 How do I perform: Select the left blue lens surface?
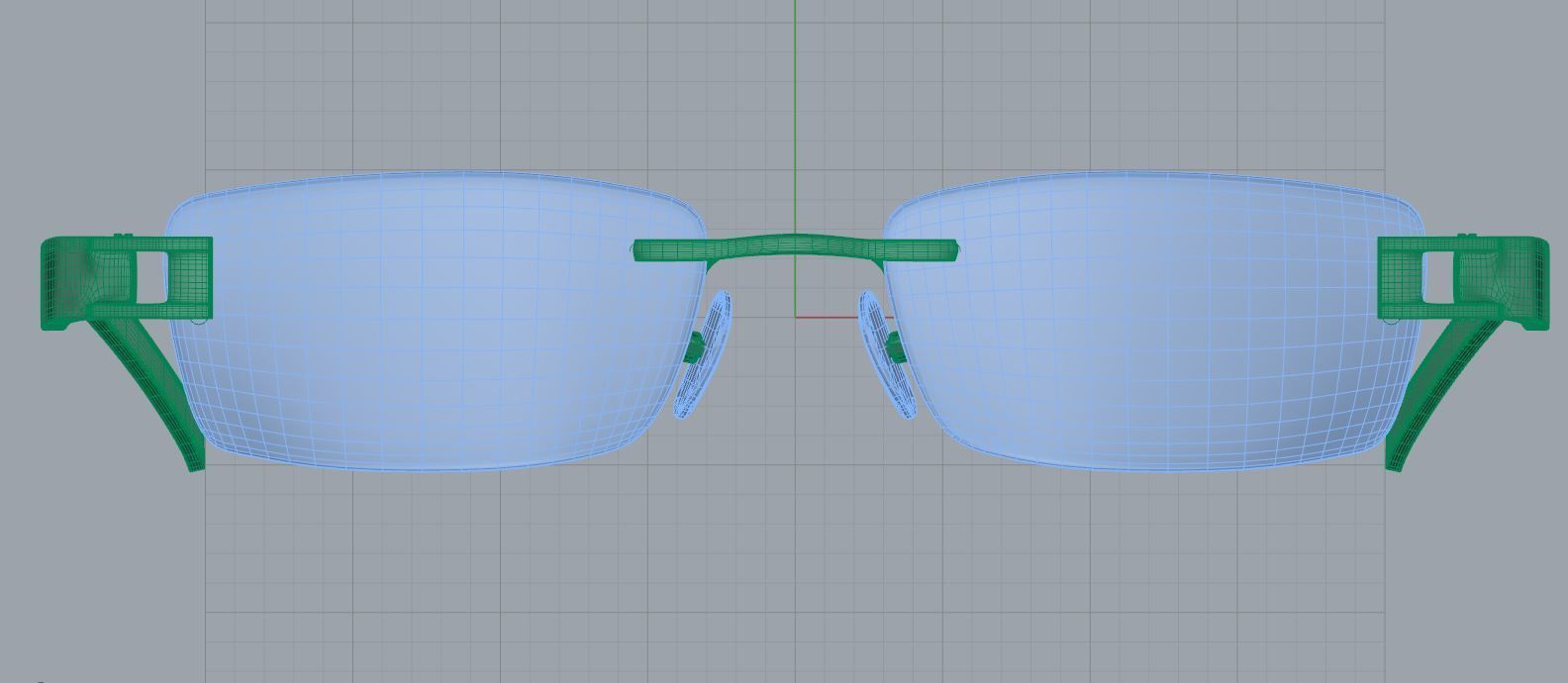436,322
